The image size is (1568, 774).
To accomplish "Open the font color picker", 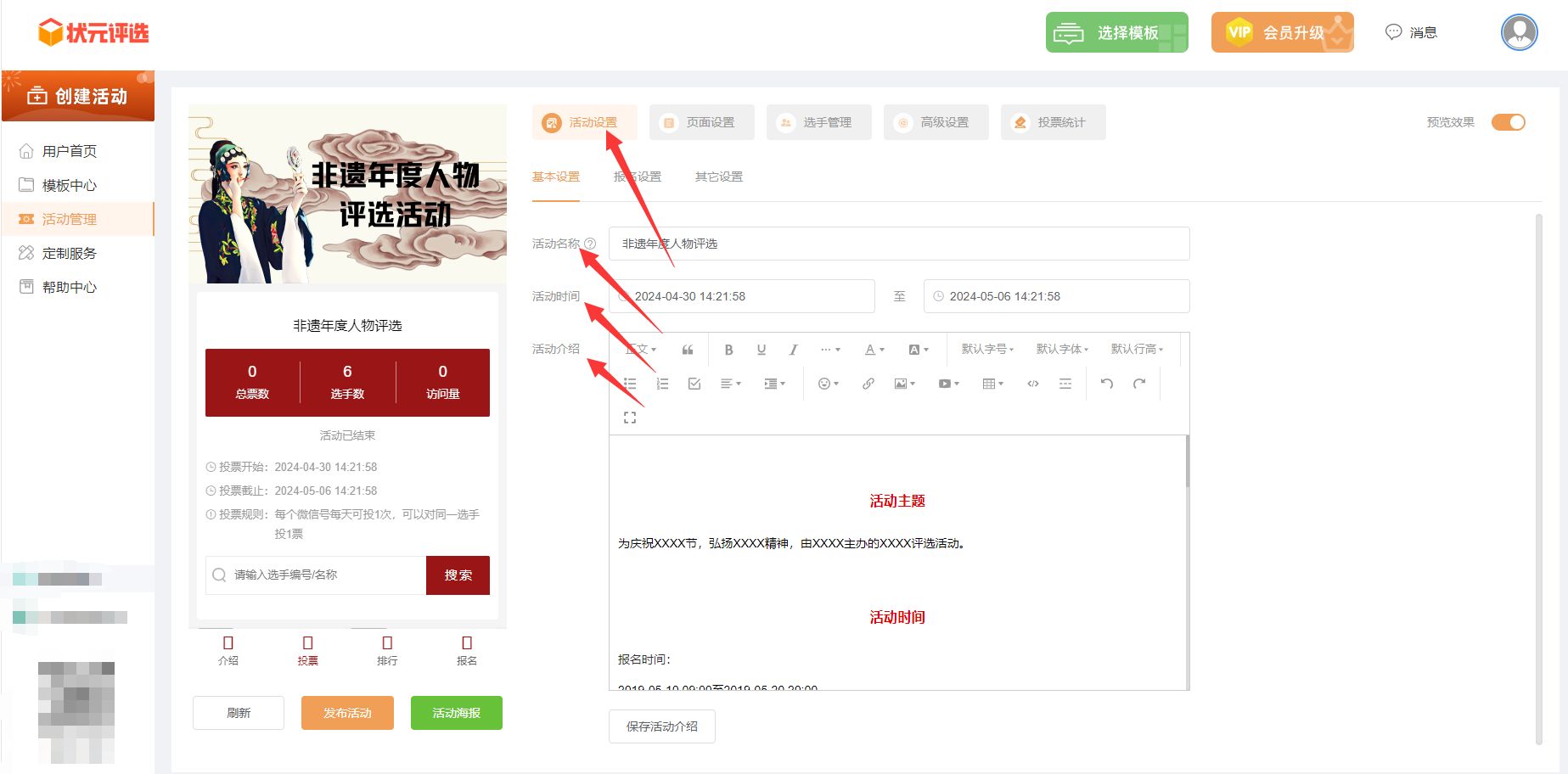I will [x=874, y=350].
